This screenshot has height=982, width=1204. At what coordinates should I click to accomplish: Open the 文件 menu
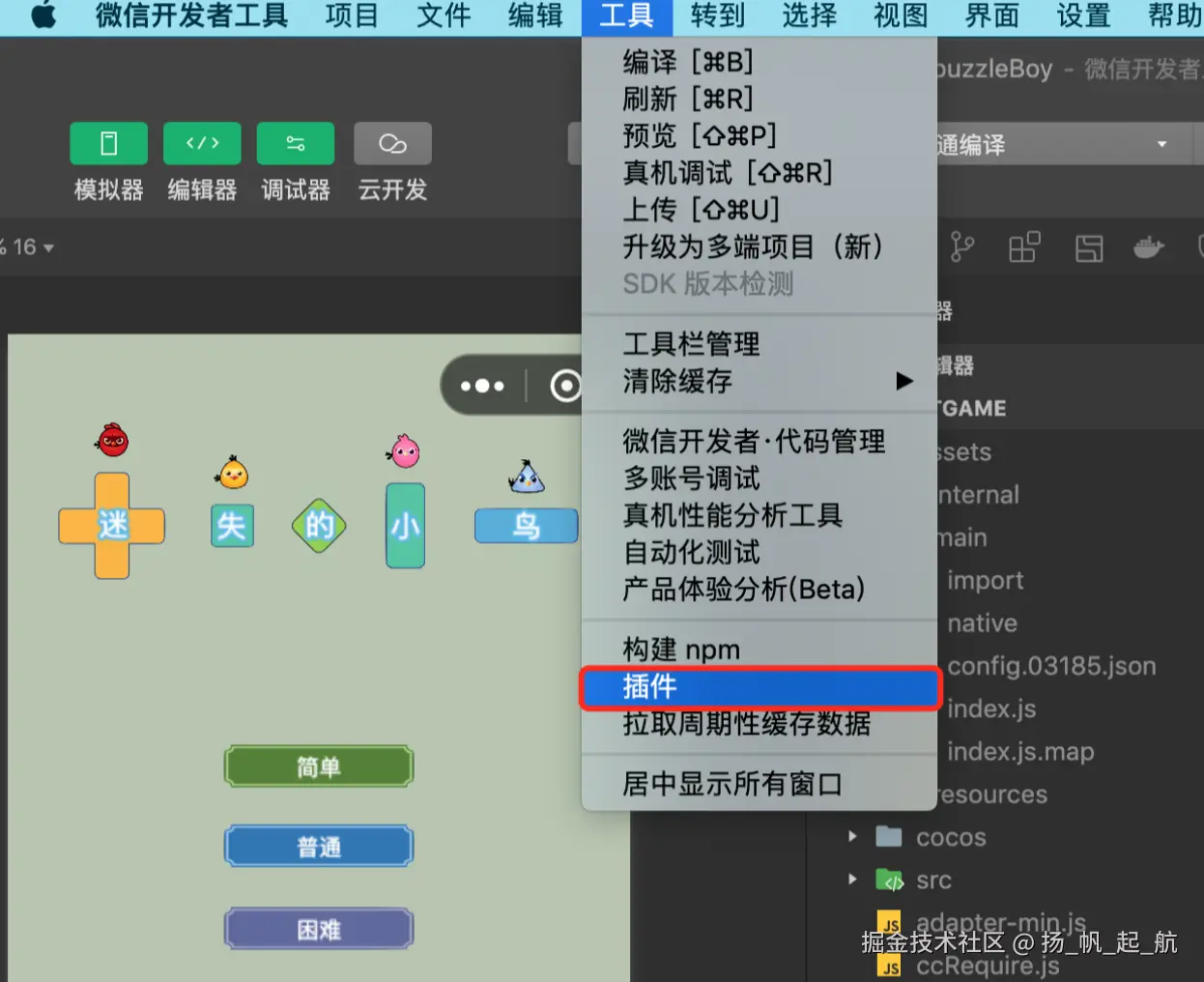click(444, 16)
